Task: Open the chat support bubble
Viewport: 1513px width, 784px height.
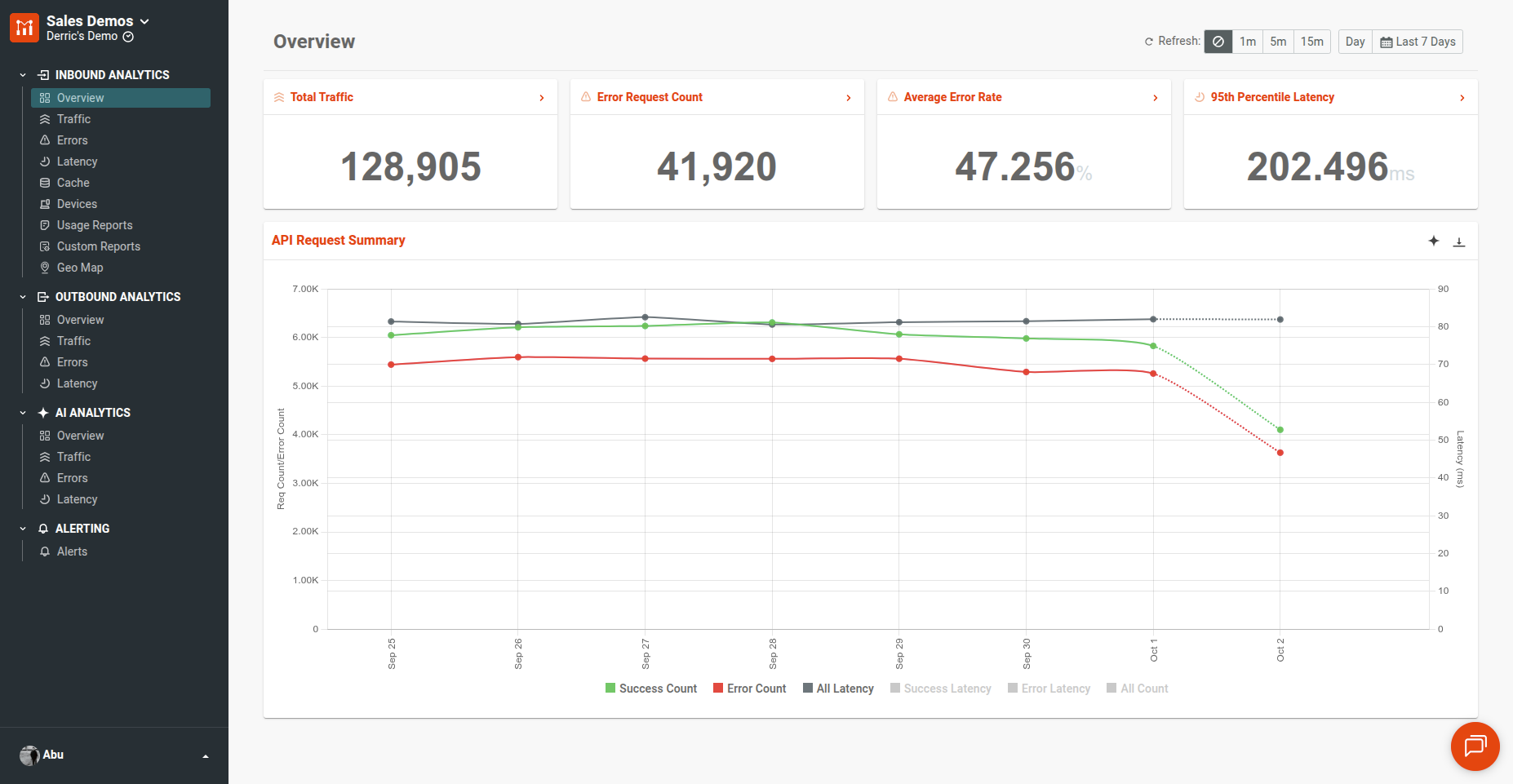Action: (x=1475, y=746)
